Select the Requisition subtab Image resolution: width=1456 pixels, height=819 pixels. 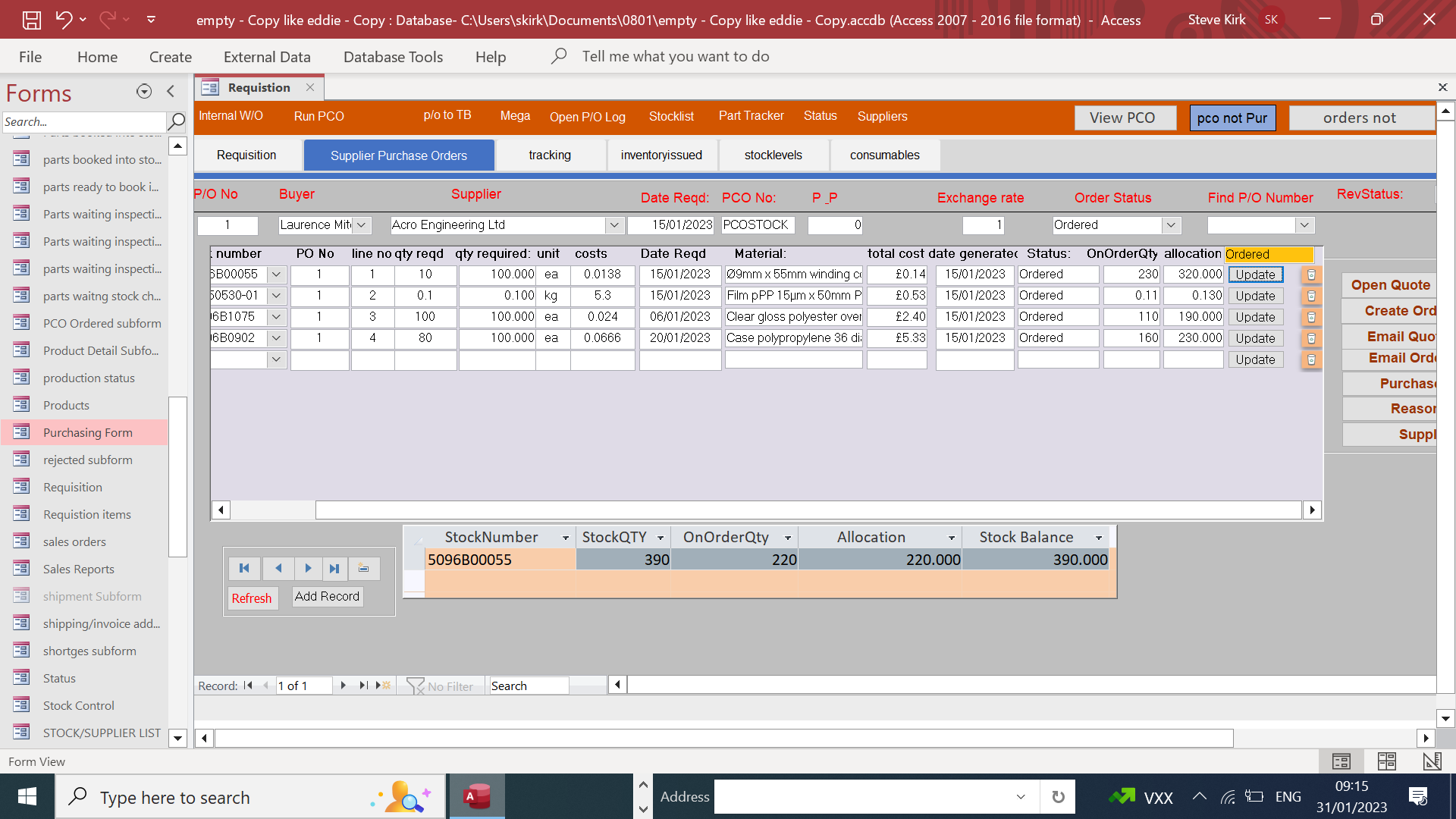pyautogui.click(x=246, y=155)
